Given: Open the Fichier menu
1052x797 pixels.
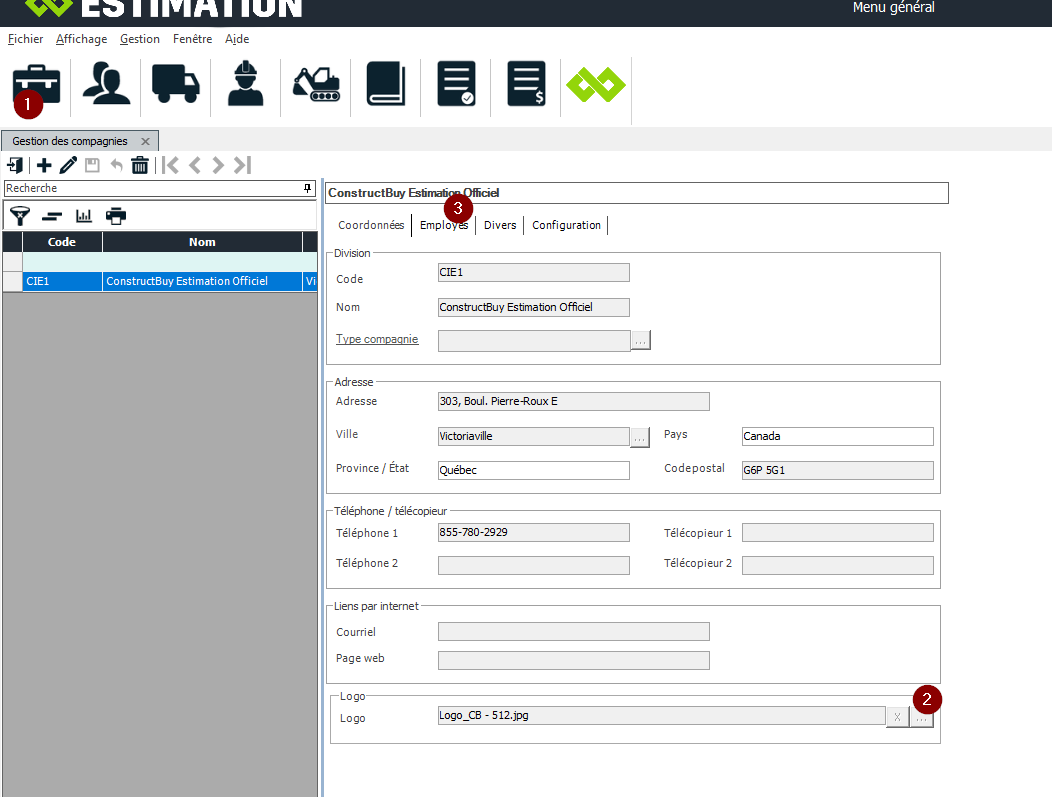Looking at the screenshot, I should (x=25, y=39).
